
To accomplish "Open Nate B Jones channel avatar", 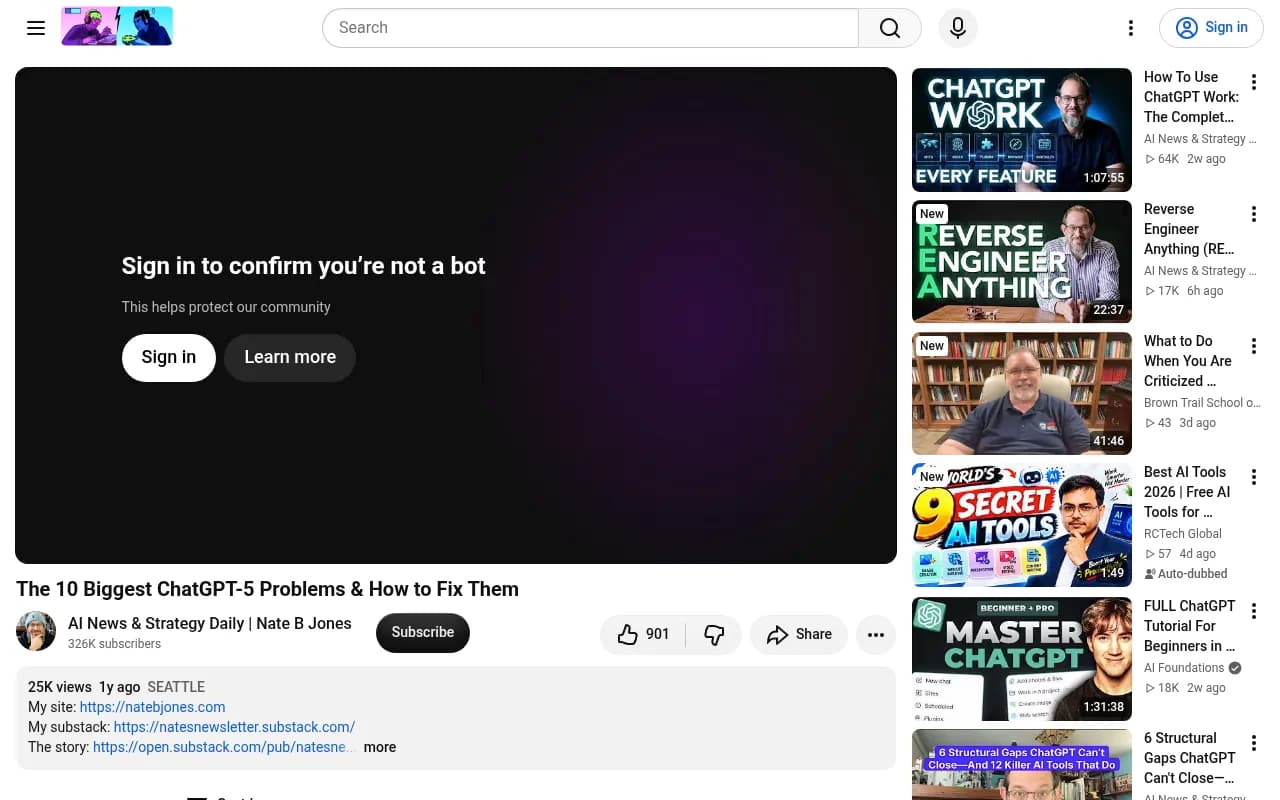I will point(36,632).
